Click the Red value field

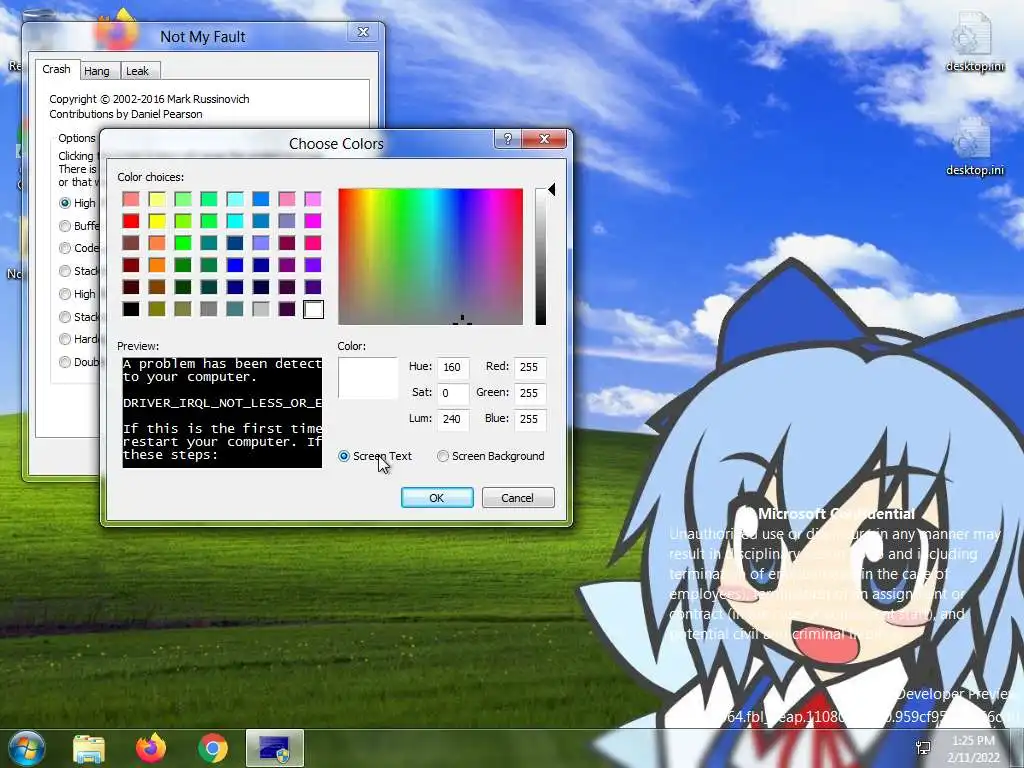[x=530, y=367]
